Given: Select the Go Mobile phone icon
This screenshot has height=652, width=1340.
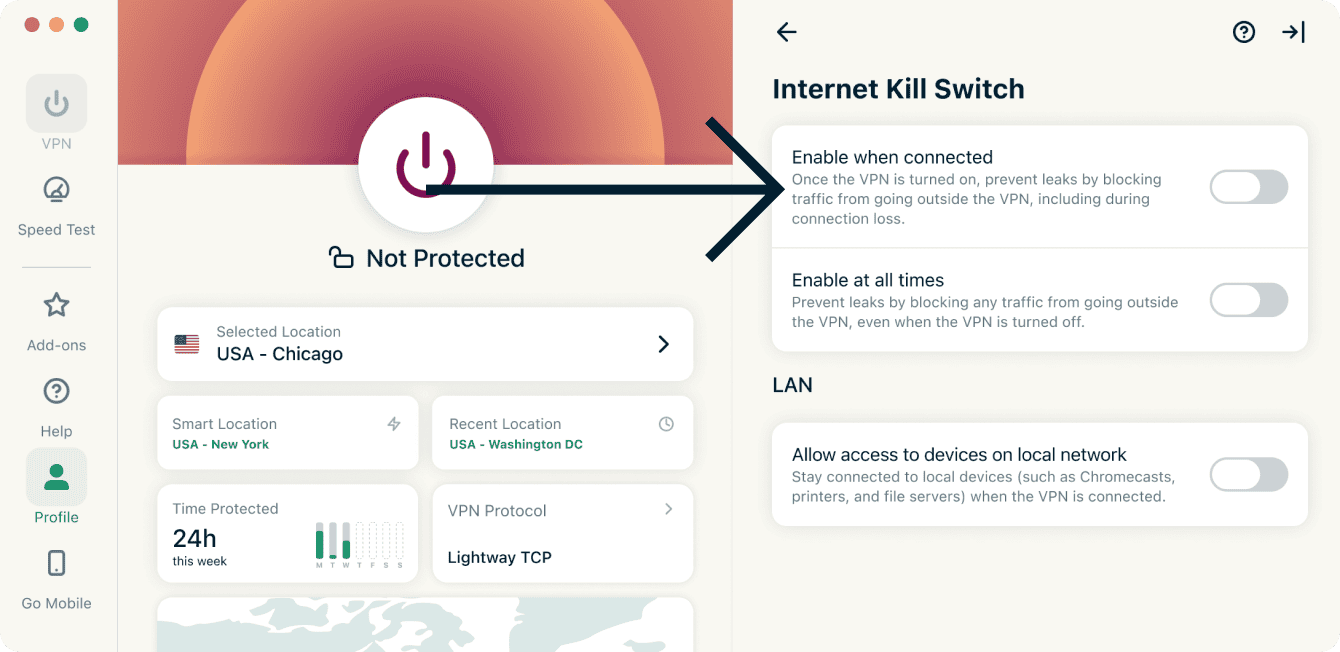Looking at the screenshot, I should point(56,563).
